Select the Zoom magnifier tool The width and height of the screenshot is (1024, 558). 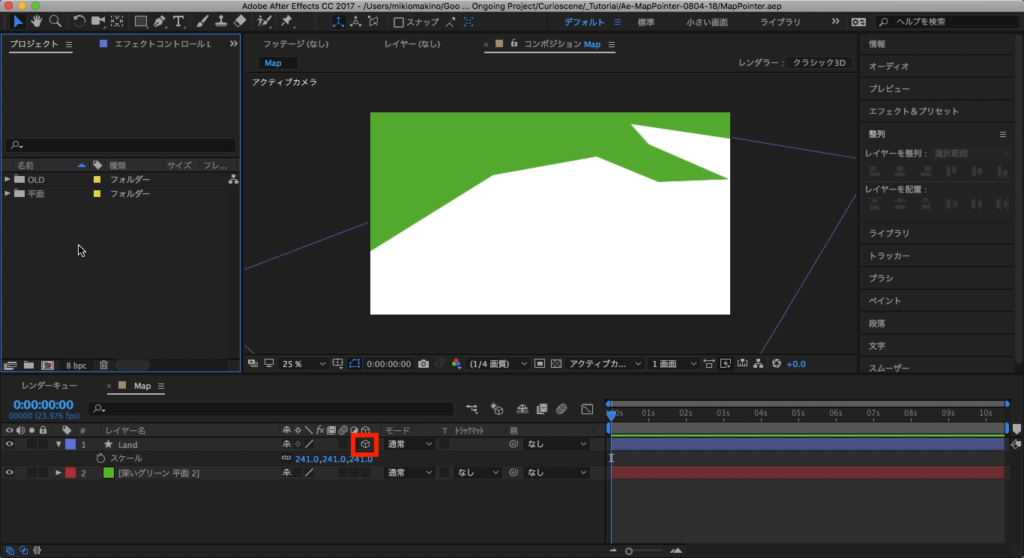[x=55, y=21]
